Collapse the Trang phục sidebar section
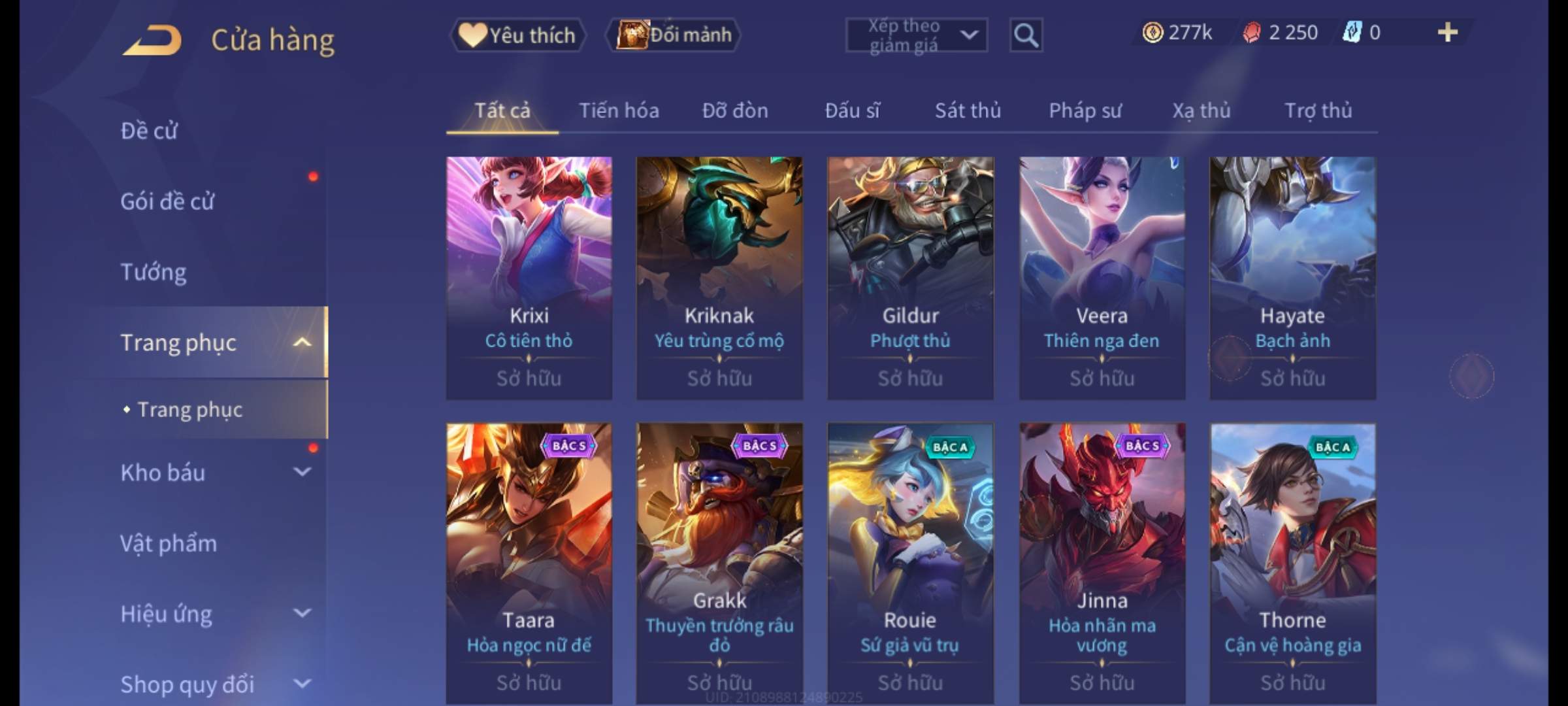1568x706 pixels. (x=302, y=343)
